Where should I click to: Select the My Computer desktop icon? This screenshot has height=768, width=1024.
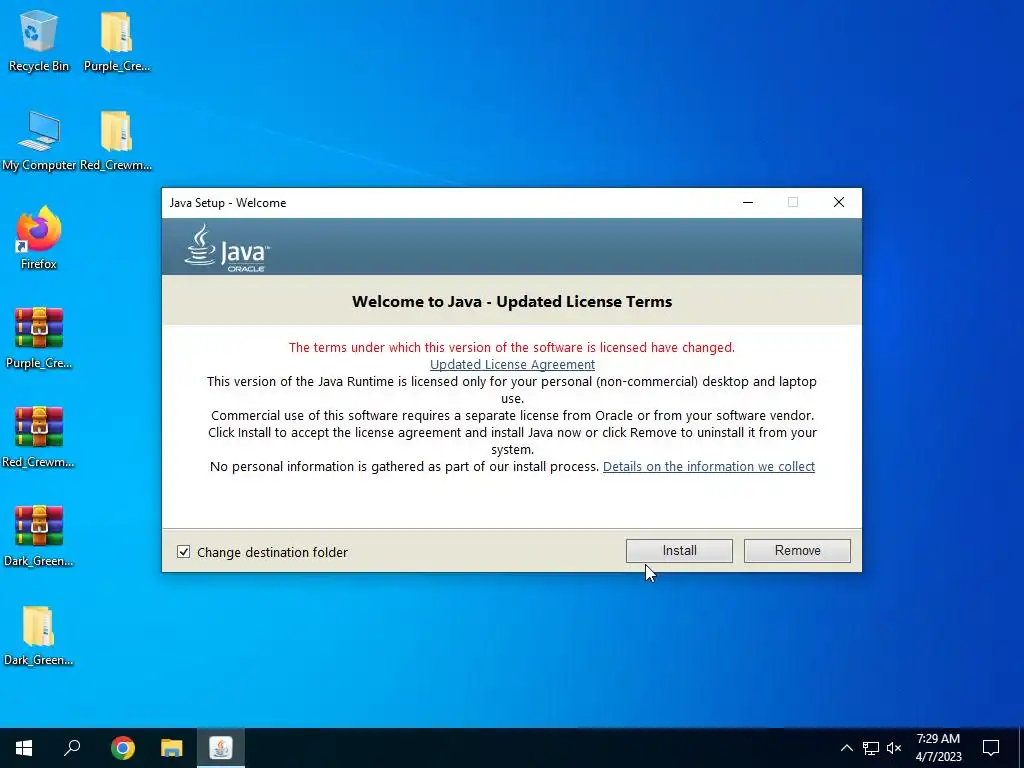(39, 140)
